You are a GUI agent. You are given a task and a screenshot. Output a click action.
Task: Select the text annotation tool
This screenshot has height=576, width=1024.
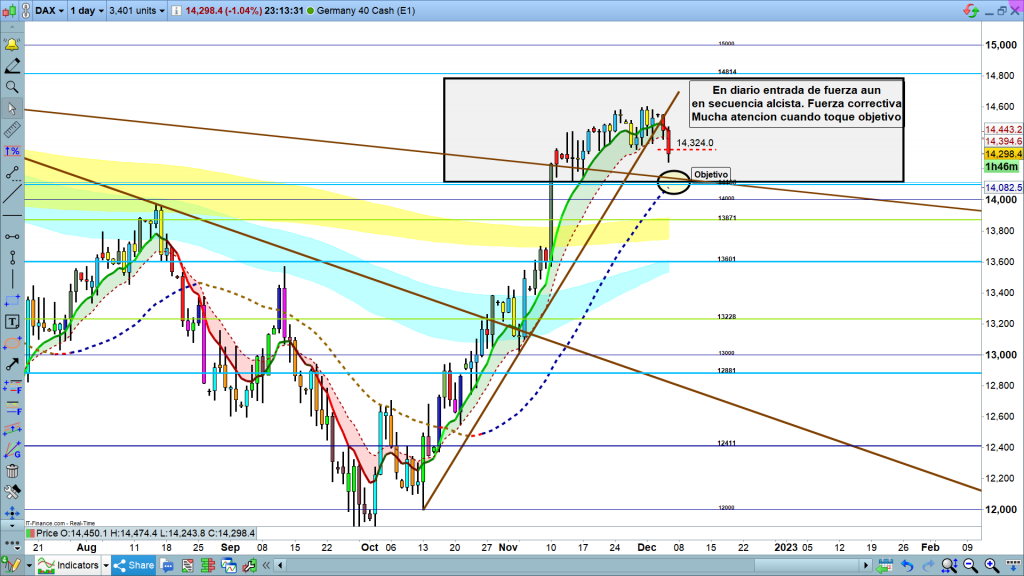13,322
